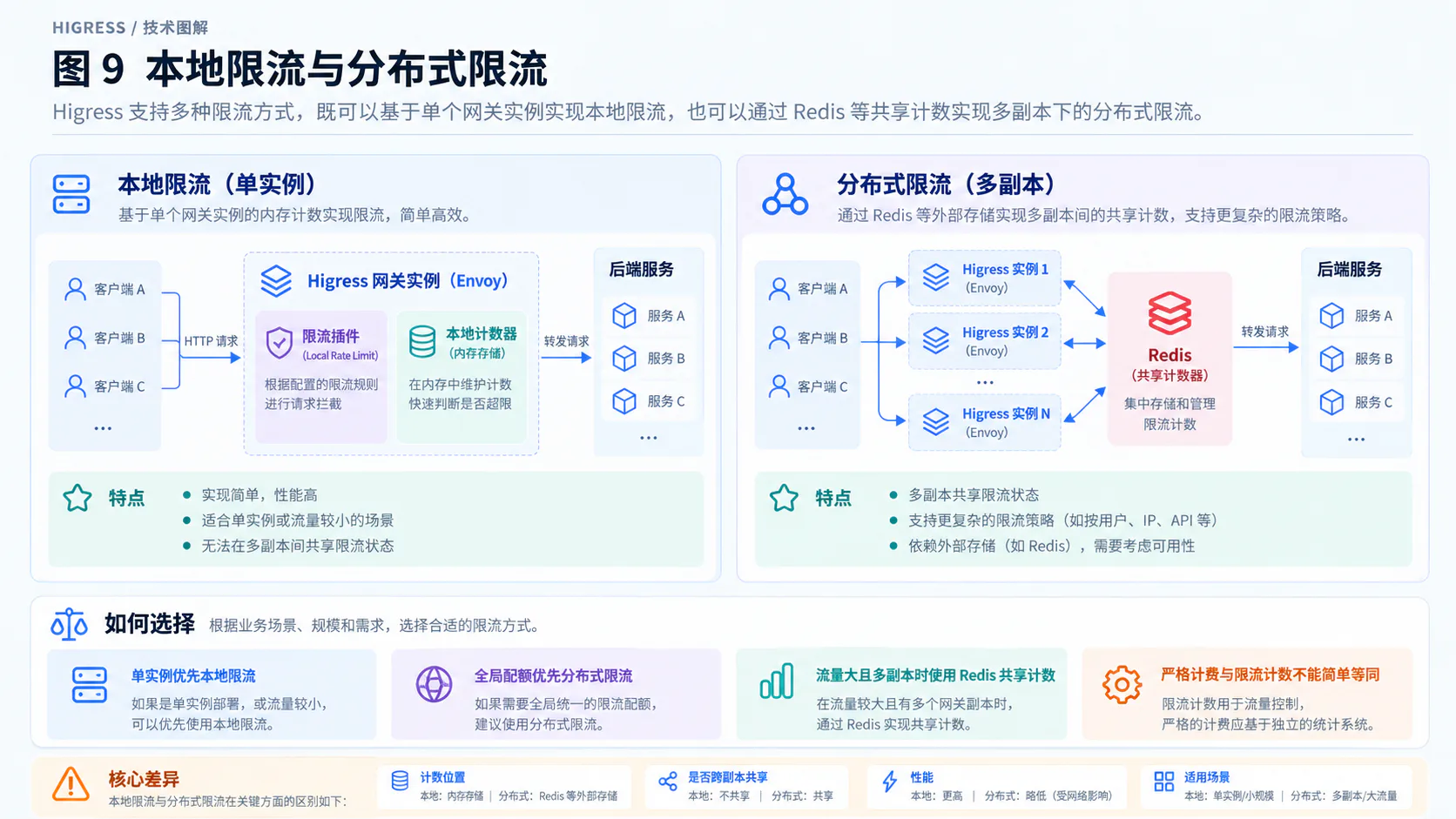The width and height of the screenshot is (1456, 819).
Task: Click the star icon of 特点 under 分布式限流
Action: click(x=784, y=498)
